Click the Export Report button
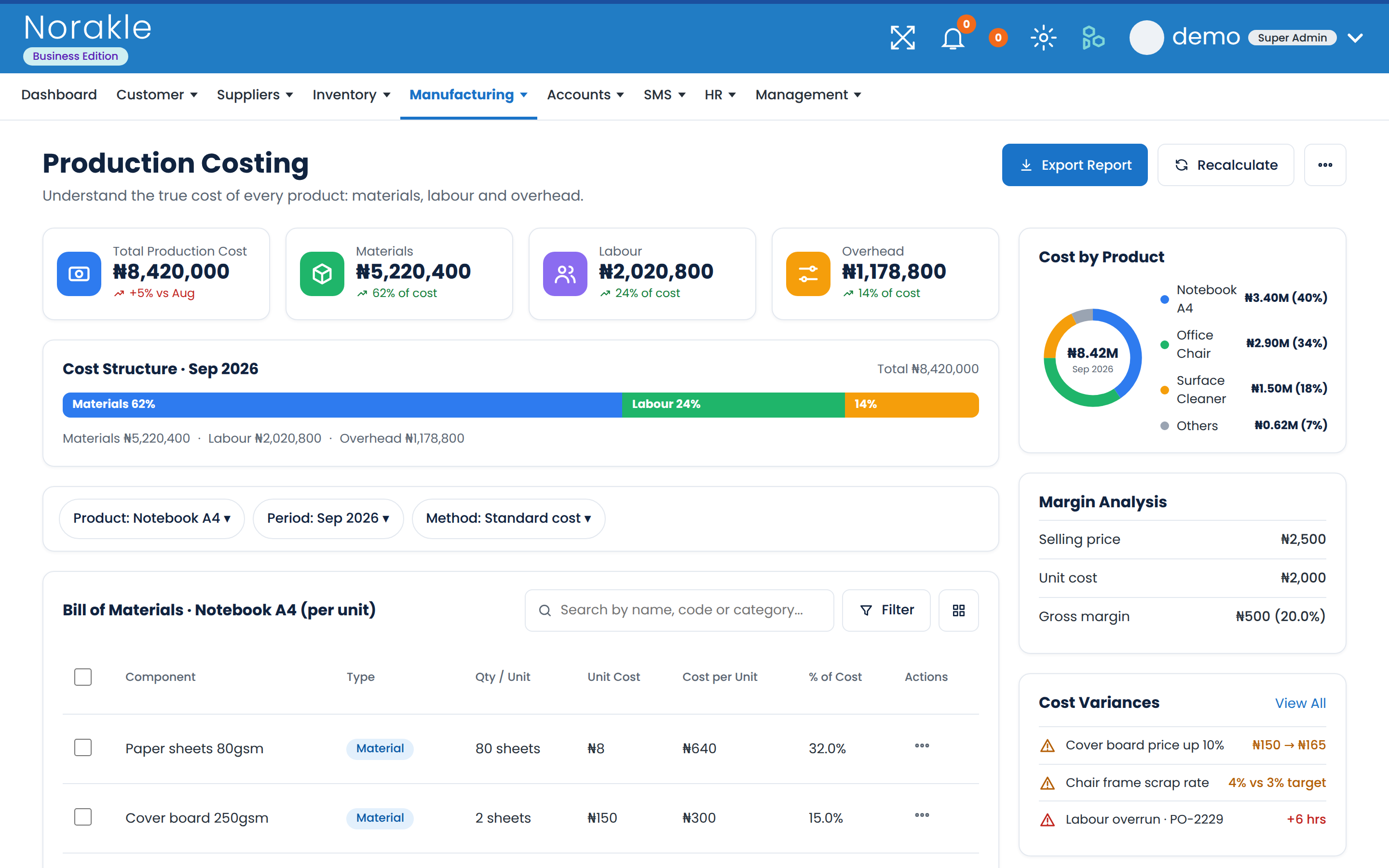The height and width of the screenshot is (868, 1389). [1075, 165]
